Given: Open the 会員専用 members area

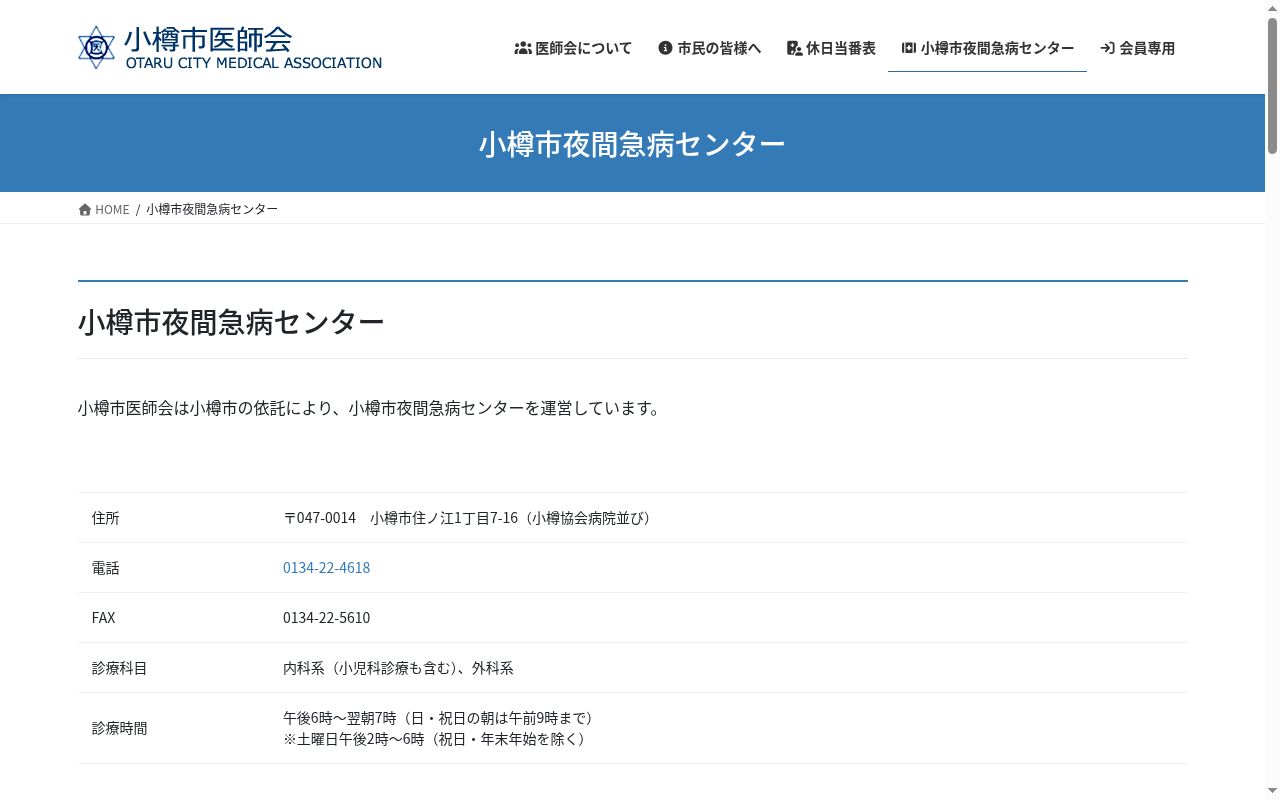Looking at the screenshot, I should point(1137,48).
